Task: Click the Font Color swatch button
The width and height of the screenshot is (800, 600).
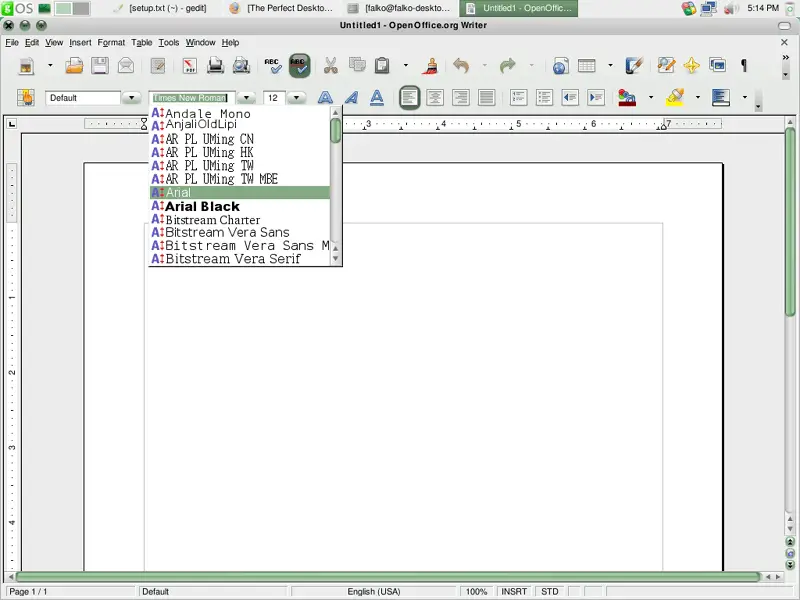Action: click(x=627, y=98)
